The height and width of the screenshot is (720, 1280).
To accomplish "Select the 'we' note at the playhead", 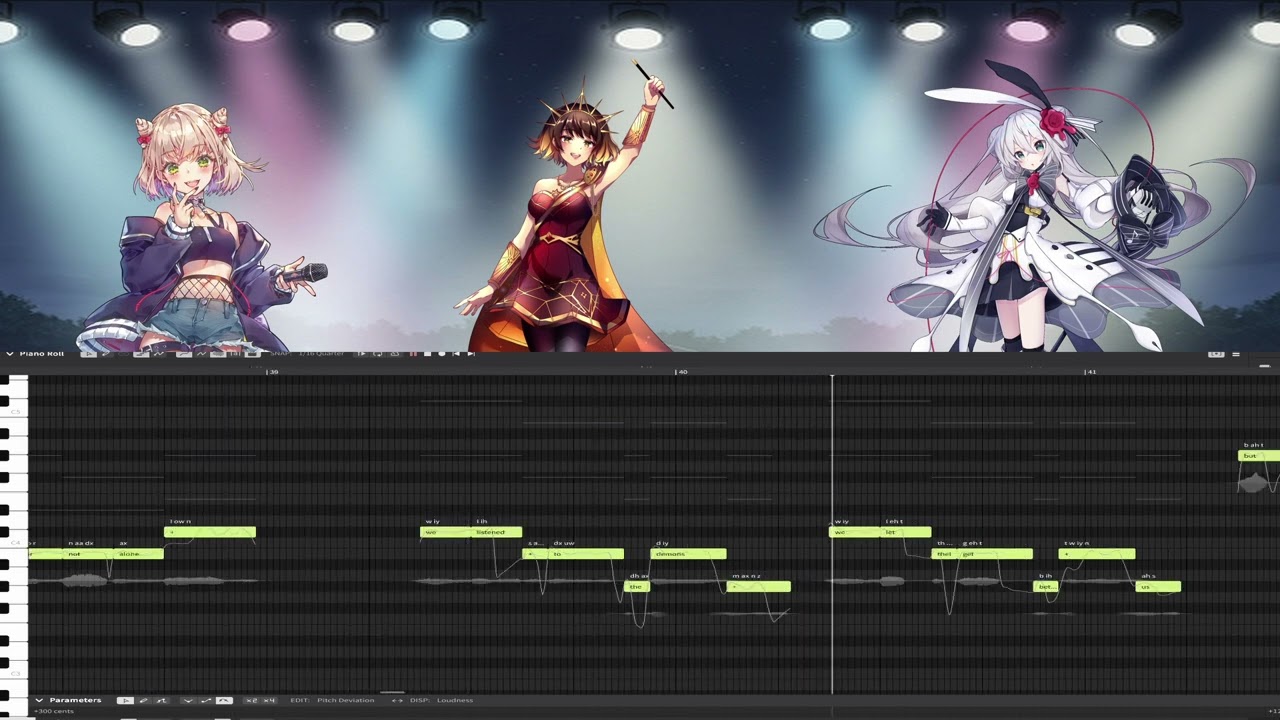I will (856, 532).
